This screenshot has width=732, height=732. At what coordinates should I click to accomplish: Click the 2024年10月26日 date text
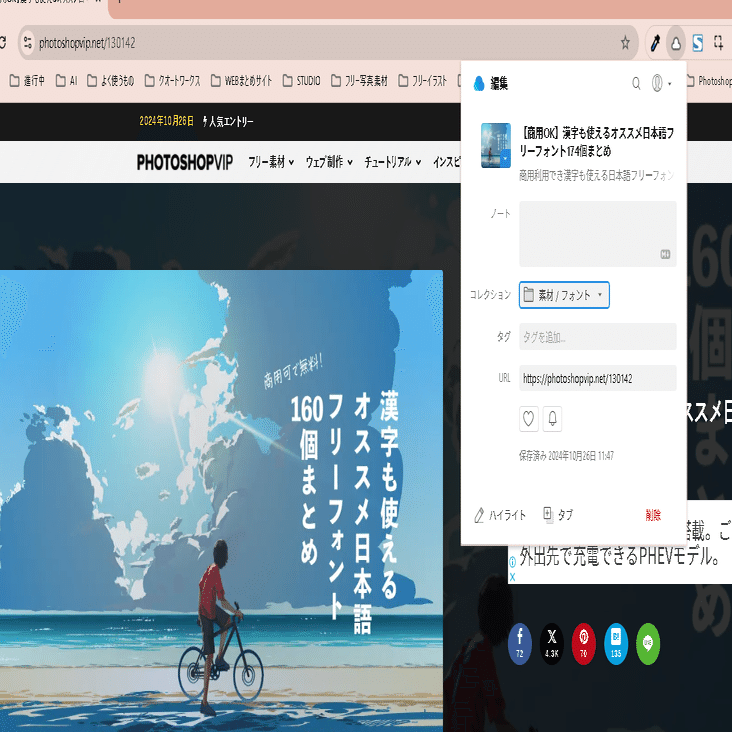tap(166, 121)
